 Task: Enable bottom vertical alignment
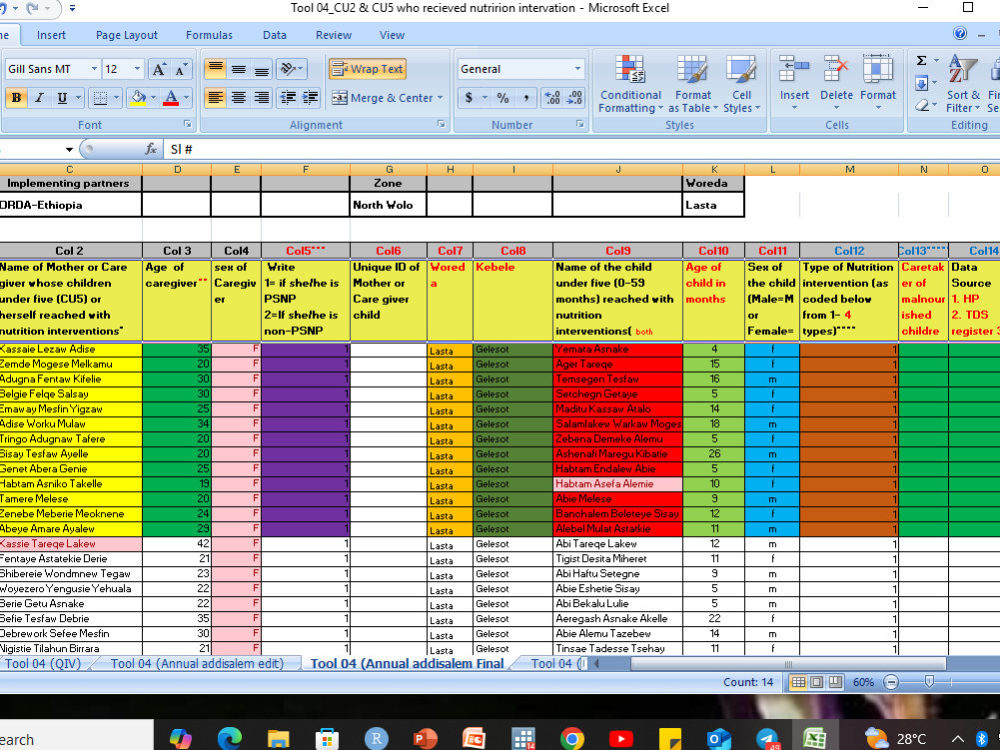tap(261, 69)
